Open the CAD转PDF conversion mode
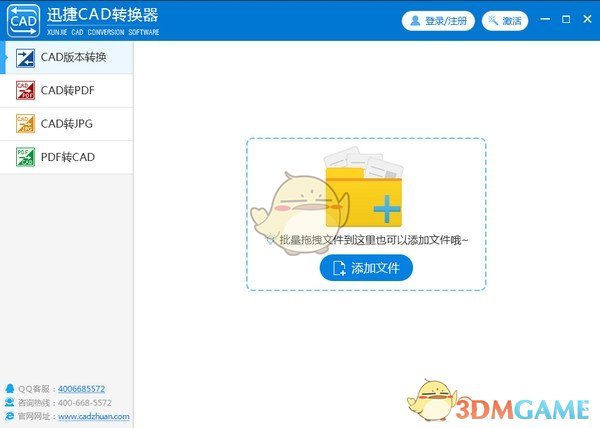 pyautogui.click(x=67, y=91)
